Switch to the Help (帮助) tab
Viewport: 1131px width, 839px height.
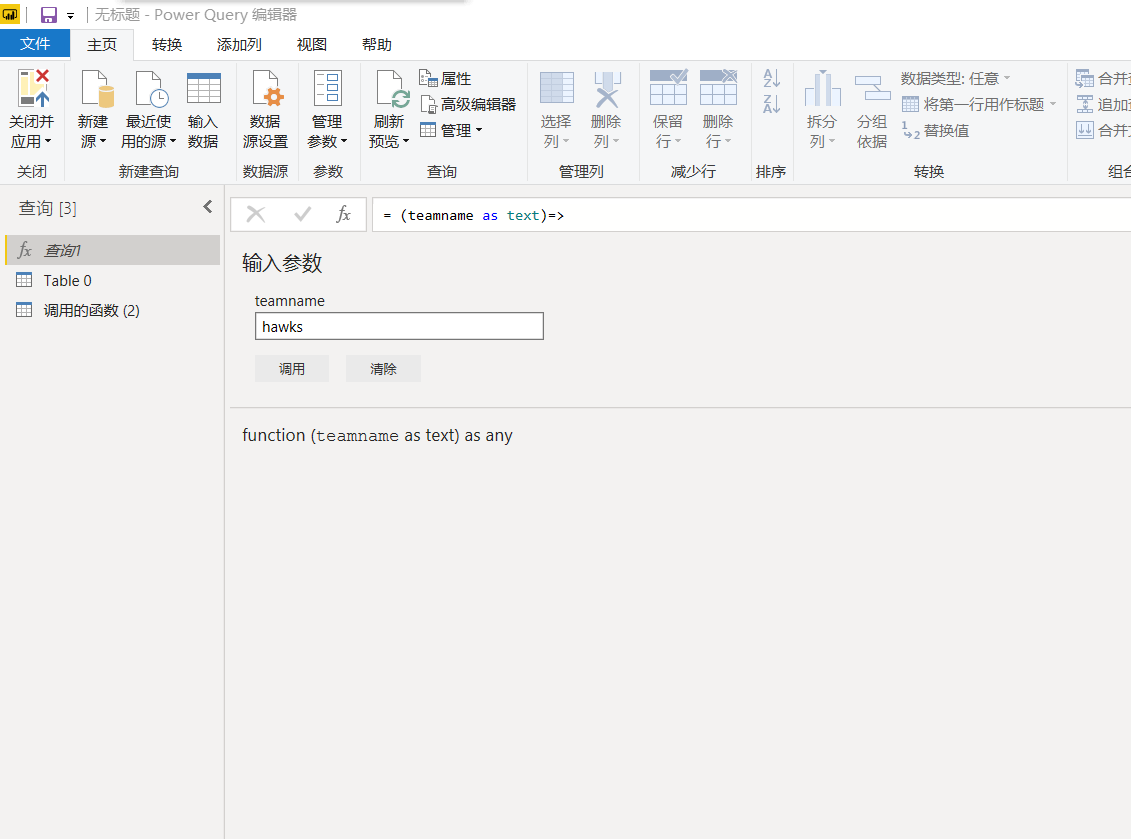377,45
